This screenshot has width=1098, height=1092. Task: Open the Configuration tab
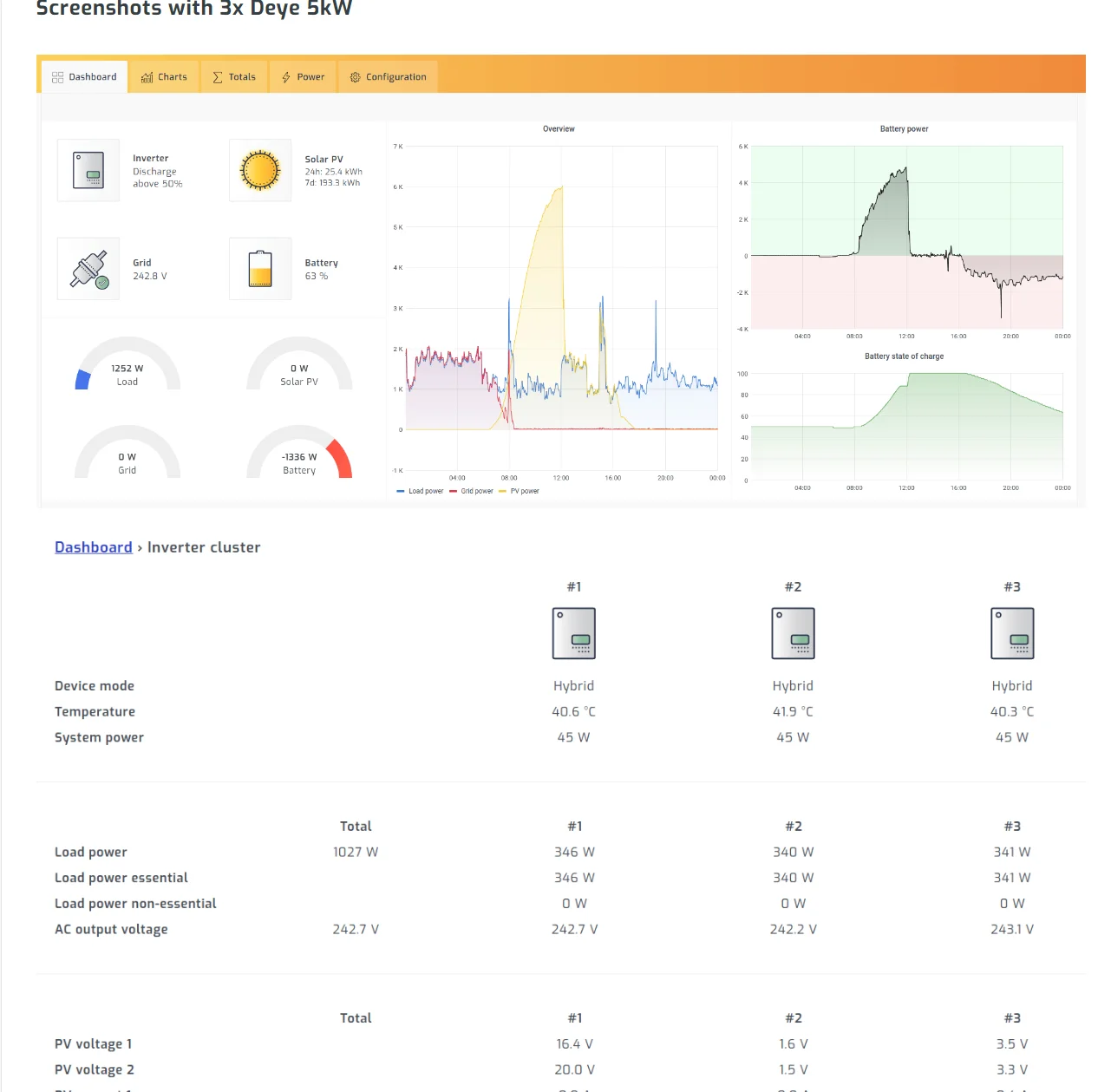pyautogui.click(x=388, y=77)
